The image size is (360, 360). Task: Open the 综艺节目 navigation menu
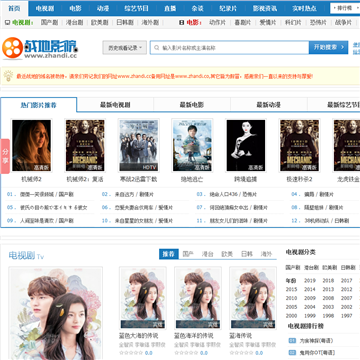[136, 8]
